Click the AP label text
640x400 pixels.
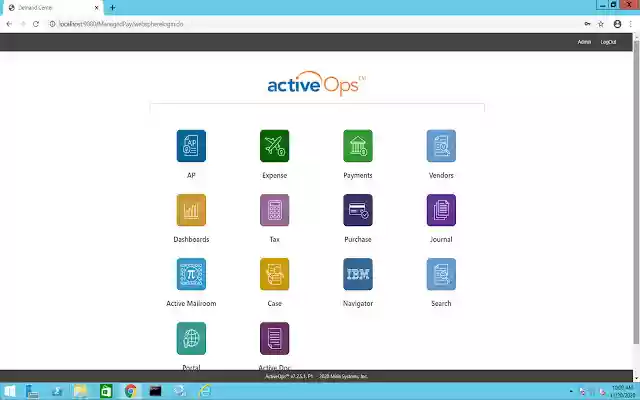(191, 175)
